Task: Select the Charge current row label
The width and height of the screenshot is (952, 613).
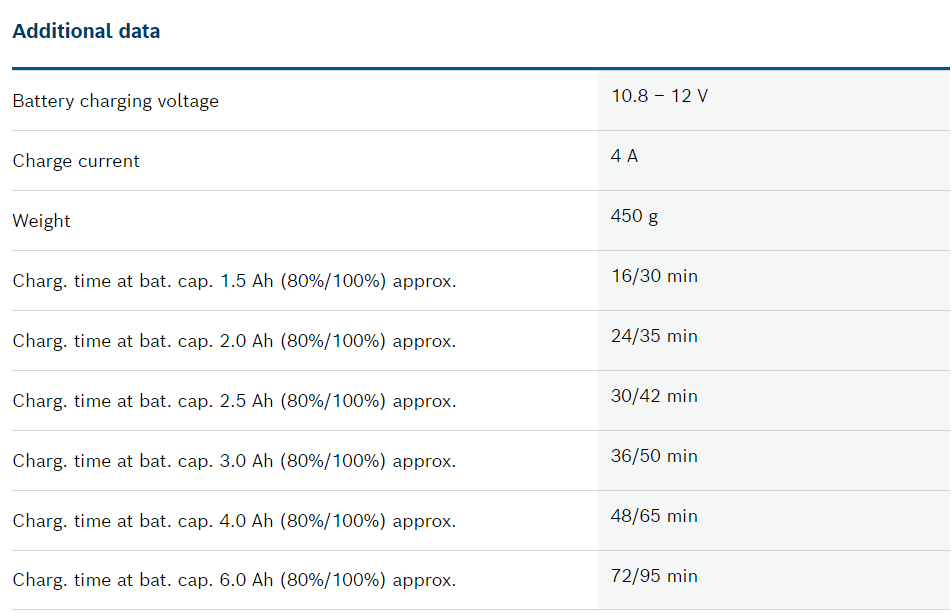Action: tap(76, 161)
